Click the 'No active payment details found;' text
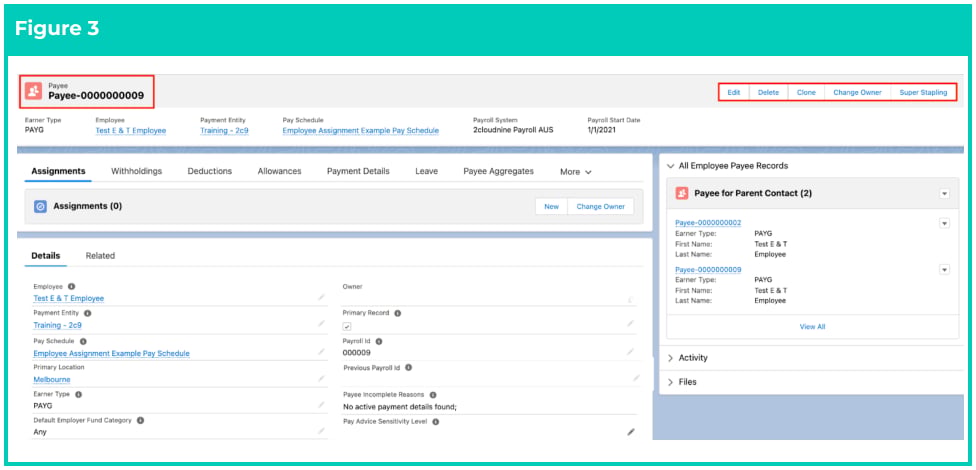The image size is (976, 470). click(x=400, y=407)
